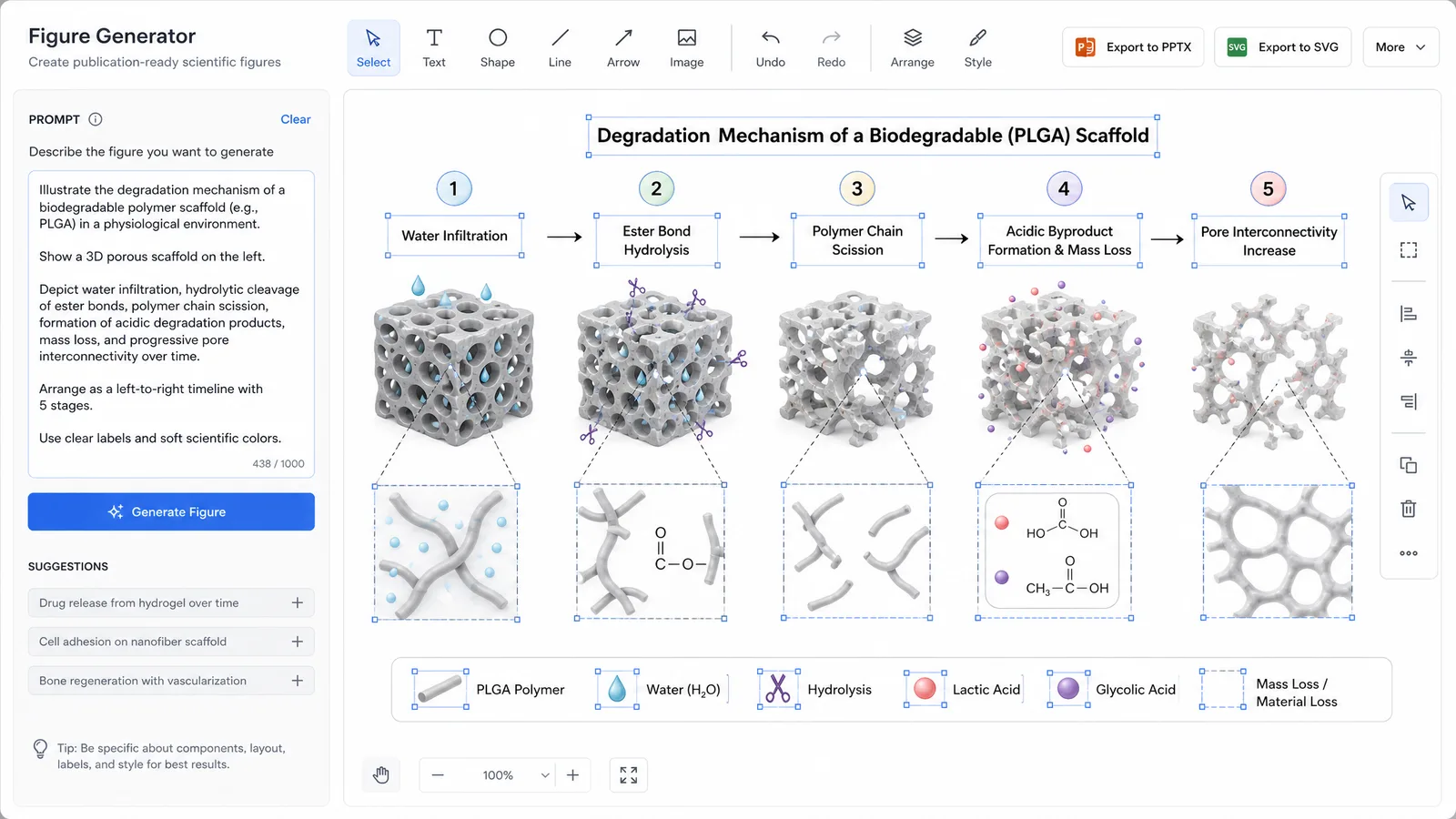The width and height of the screenshot is (1456, 819).
Task: Select the 'Water Infiltration' label
Action: (454, 236)
